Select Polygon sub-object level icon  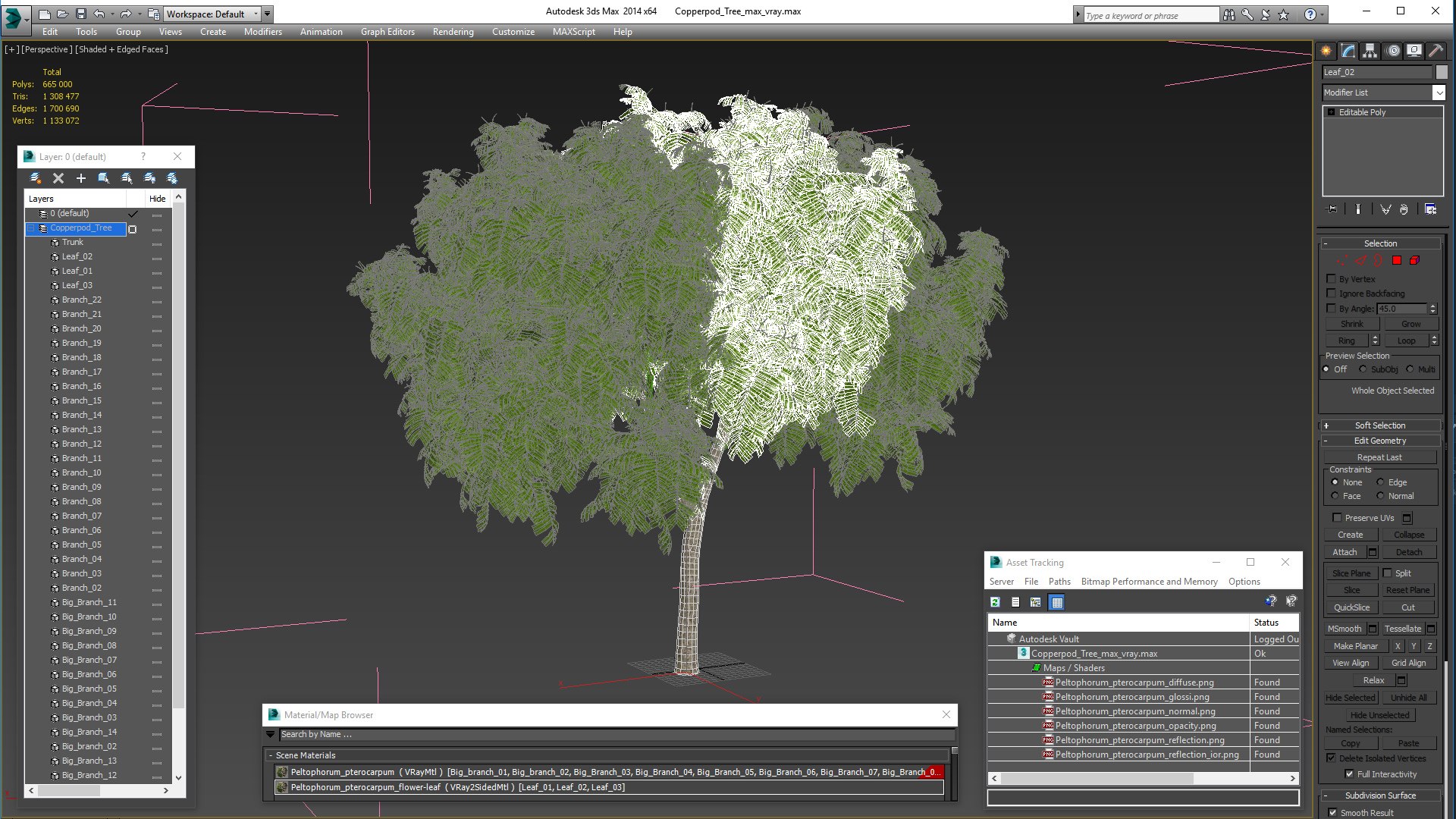[x=1396, y=260]
